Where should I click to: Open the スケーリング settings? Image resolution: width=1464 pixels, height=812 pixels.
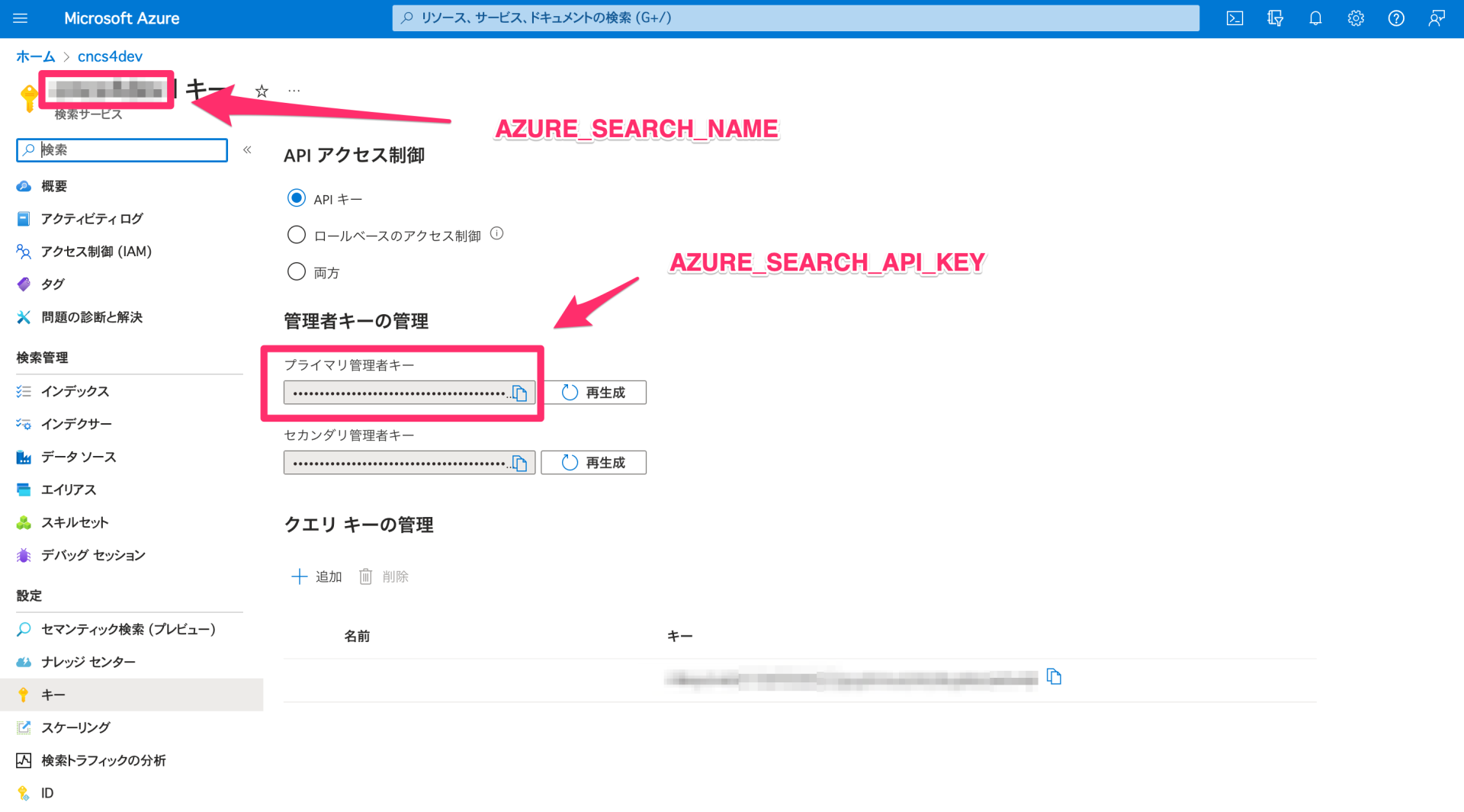[x=75, y=727]
